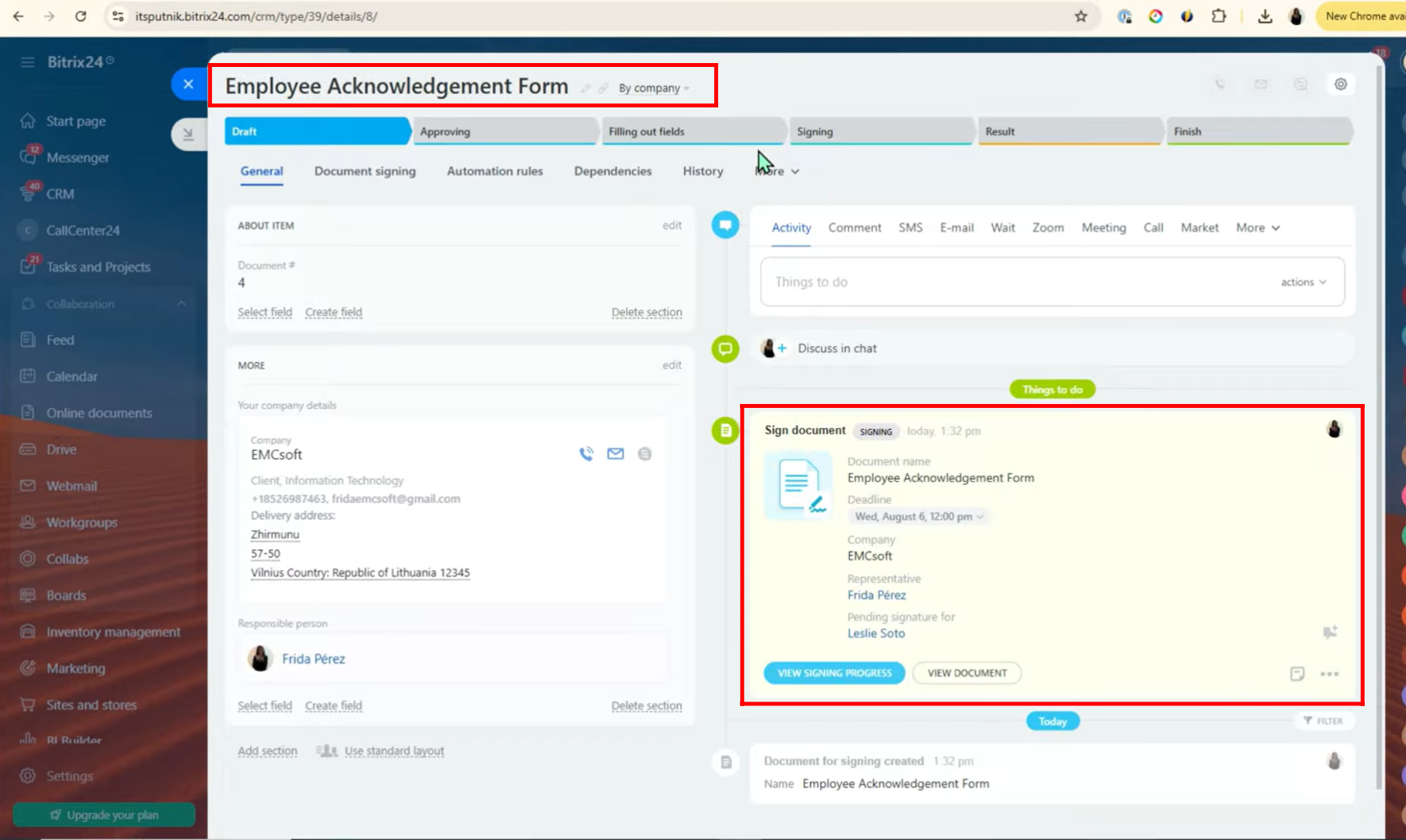Edit the form title pencil icon
This screenshot has height=840, width=1406.
(586, 88)
